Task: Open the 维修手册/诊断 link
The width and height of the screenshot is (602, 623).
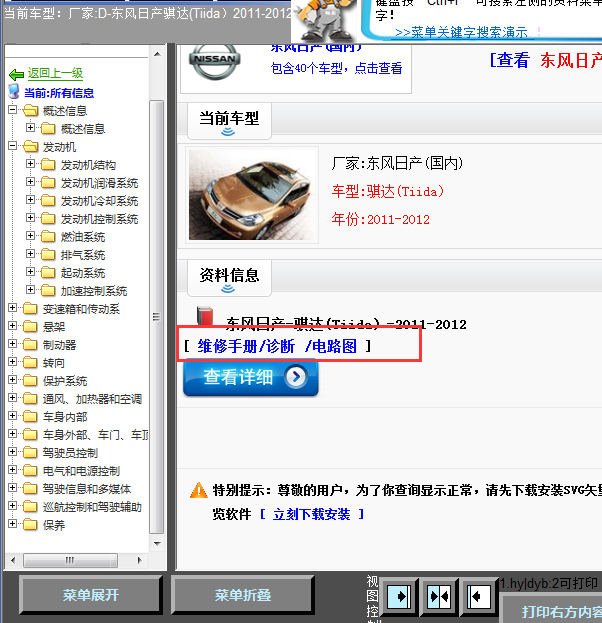Action: [x=246, y=346]
